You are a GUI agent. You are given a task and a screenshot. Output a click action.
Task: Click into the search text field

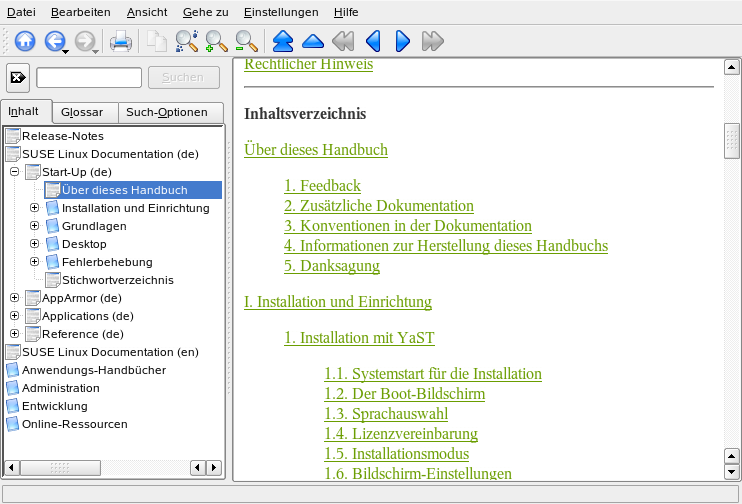pyautogui.click(x=89, y=78)
